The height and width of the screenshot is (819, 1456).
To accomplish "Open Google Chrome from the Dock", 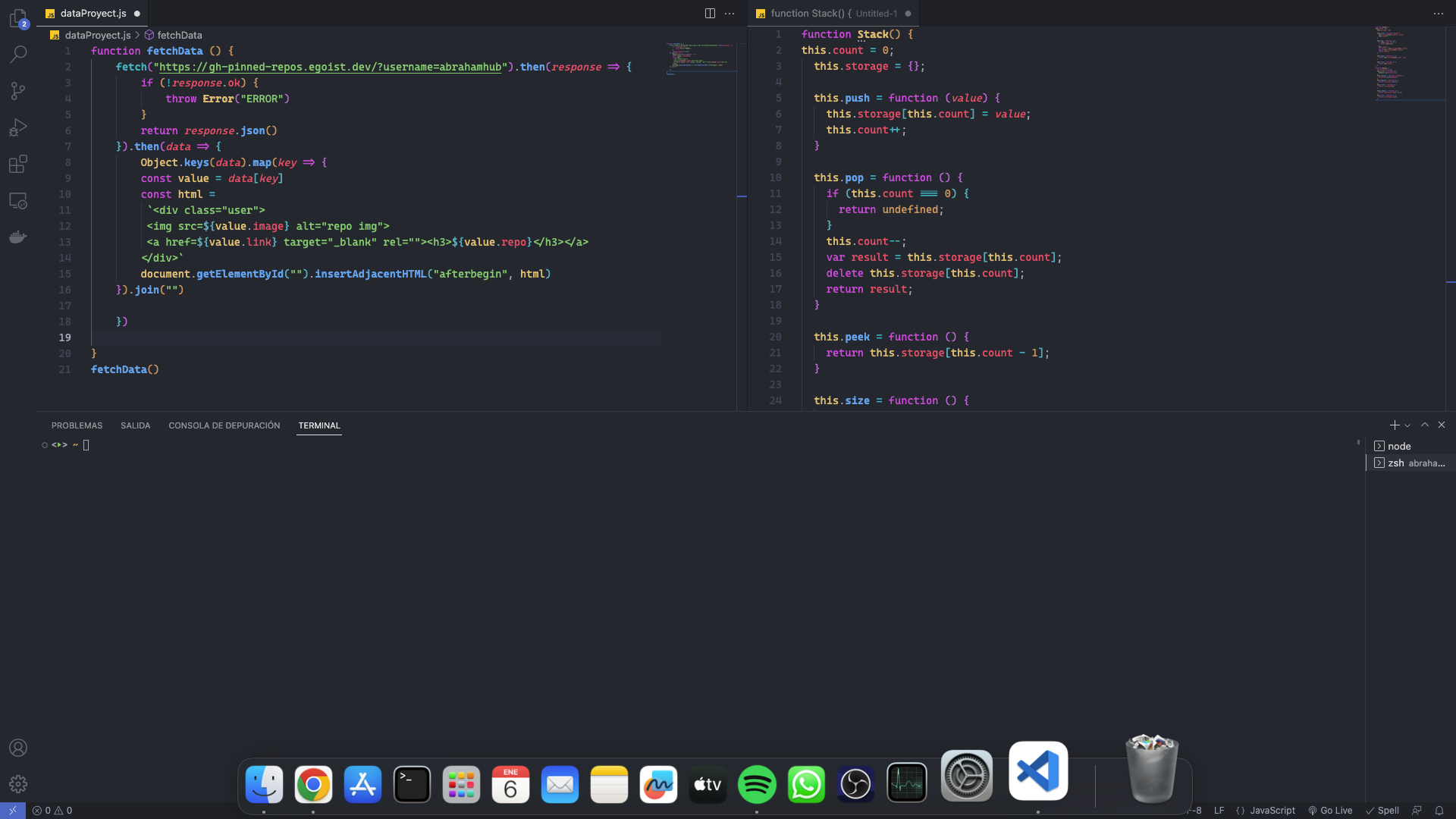I will click(x=313, y=784).
